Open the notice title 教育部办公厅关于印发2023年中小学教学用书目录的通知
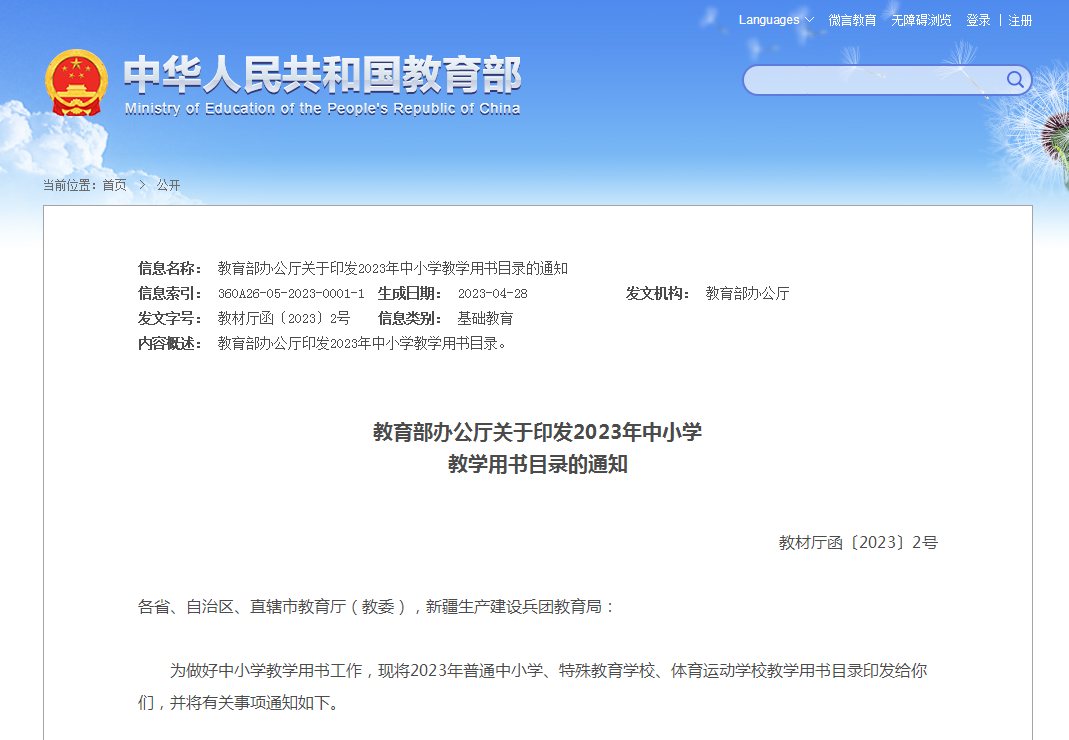The width and height of the screenshot is (1069, 740). [392, 268]
